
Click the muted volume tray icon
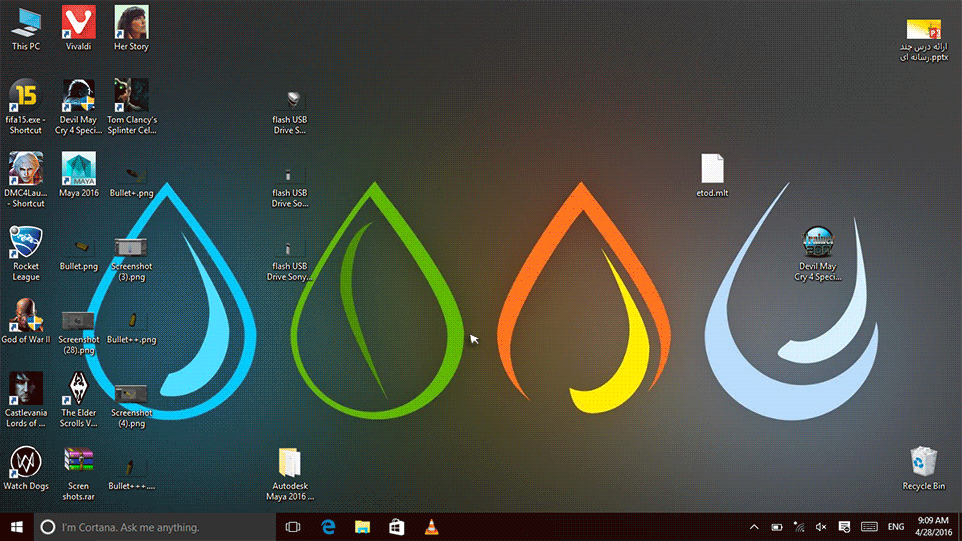tap(821, 527)
